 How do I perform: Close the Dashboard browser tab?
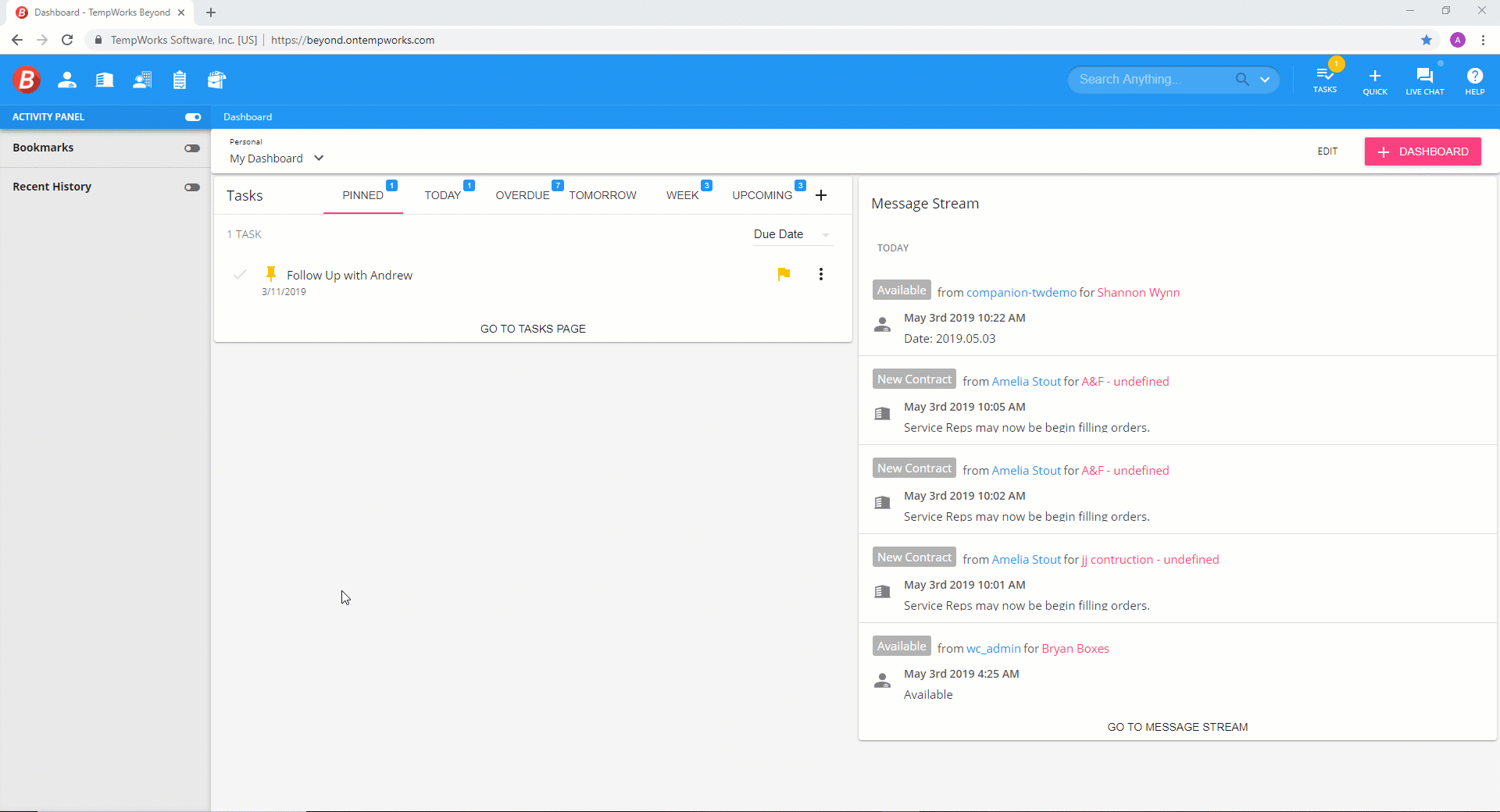[181, 12]
